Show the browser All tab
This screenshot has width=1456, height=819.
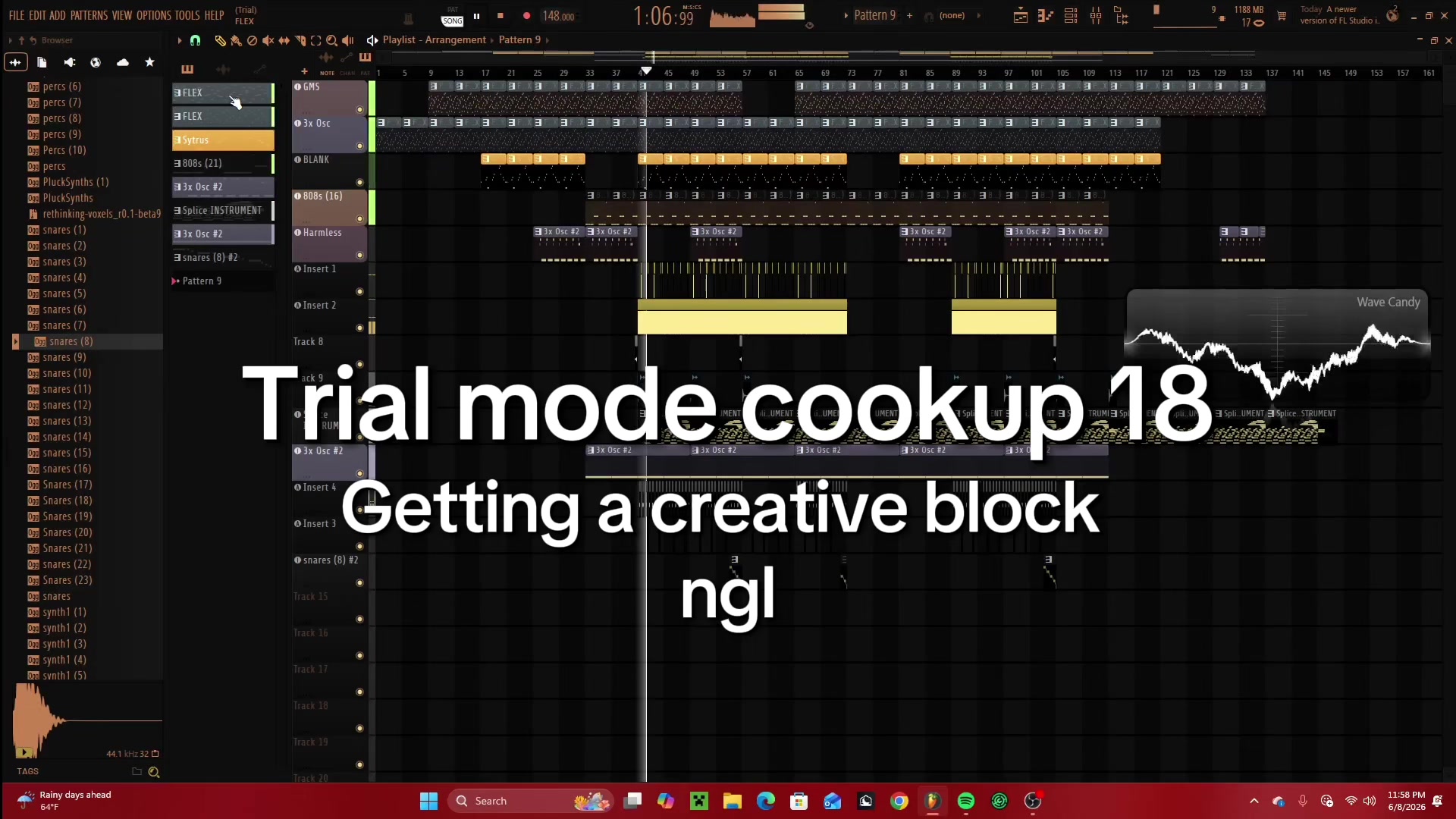pyautogui.click(x=15, y=62)
